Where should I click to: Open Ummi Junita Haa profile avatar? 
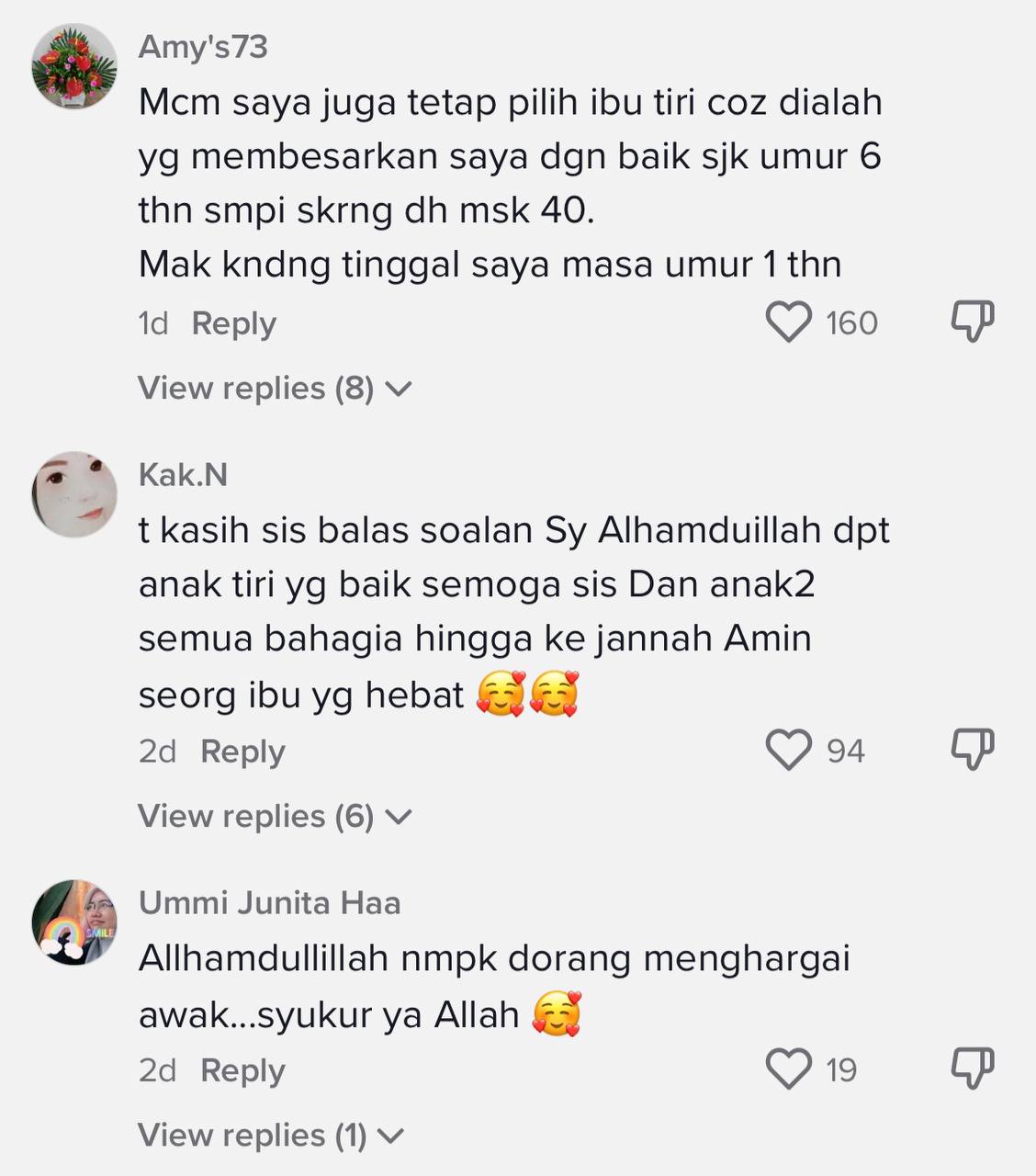tap(74, 922)
